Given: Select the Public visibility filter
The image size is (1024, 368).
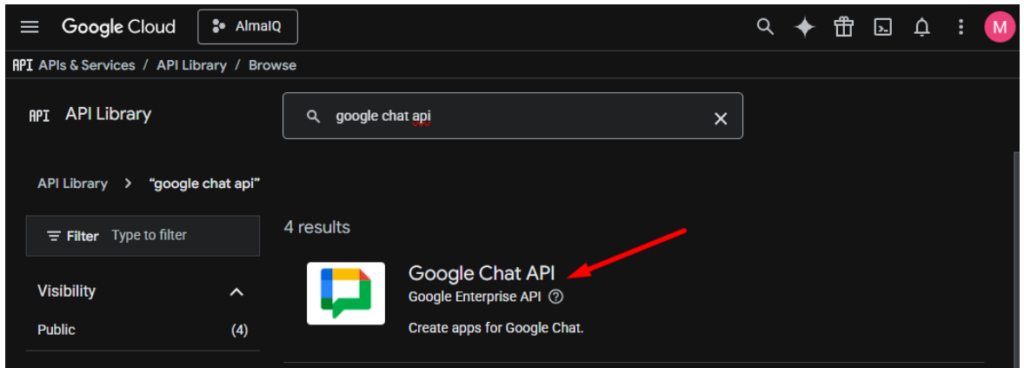Looking at the screenshot, I should pyautogui.click(x=56, y=330).
